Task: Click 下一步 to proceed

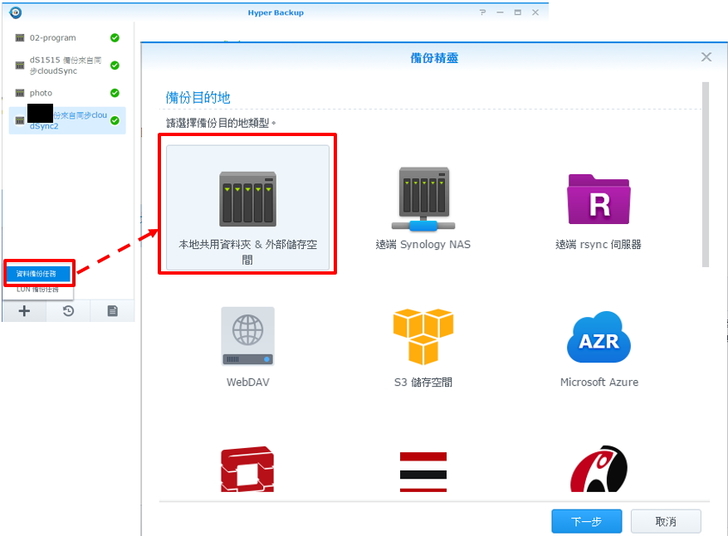Action: pyautogui.click(x=586, y=521)
